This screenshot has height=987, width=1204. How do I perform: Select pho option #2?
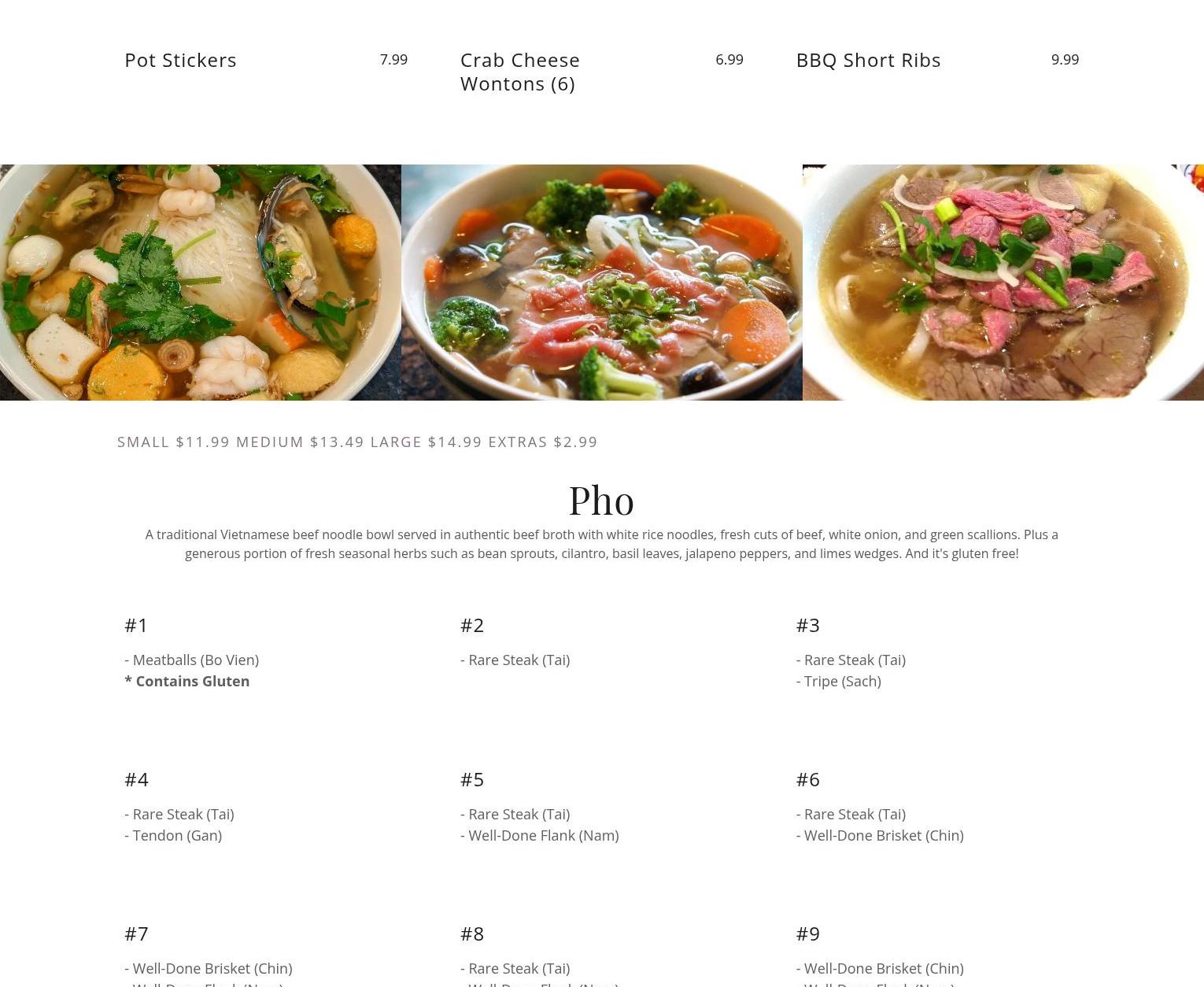click(x=472, y=625)
